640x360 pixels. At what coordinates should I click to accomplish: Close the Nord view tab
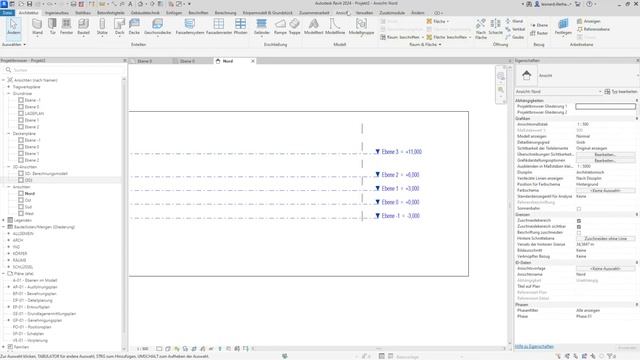click(253, 61)
